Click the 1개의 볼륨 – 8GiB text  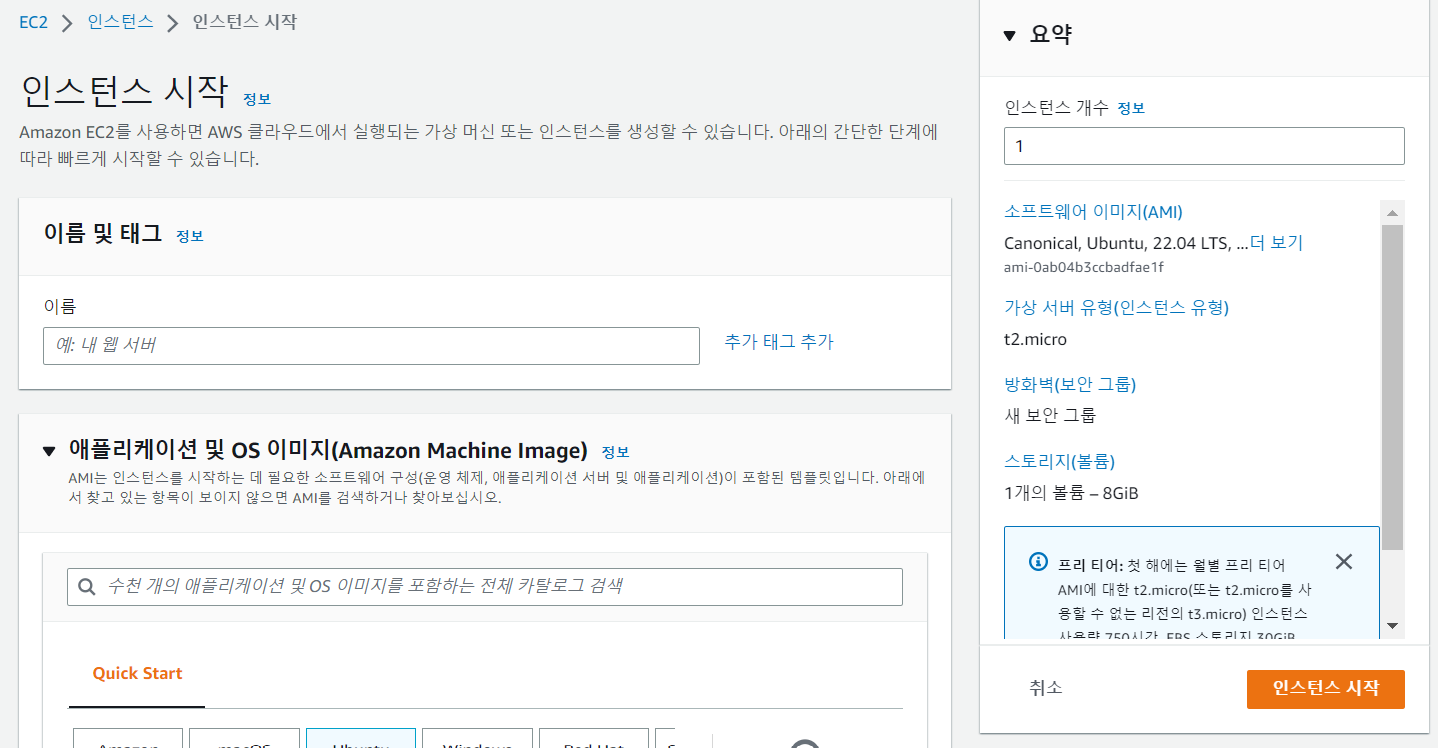[1071, 493]
